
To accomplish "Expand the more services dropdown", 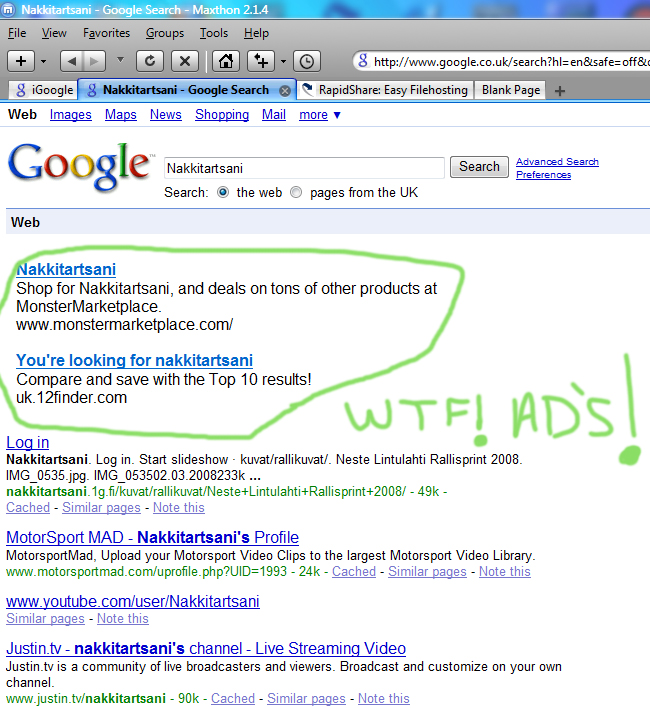I will pyautogui.click(x=320, y=115).
